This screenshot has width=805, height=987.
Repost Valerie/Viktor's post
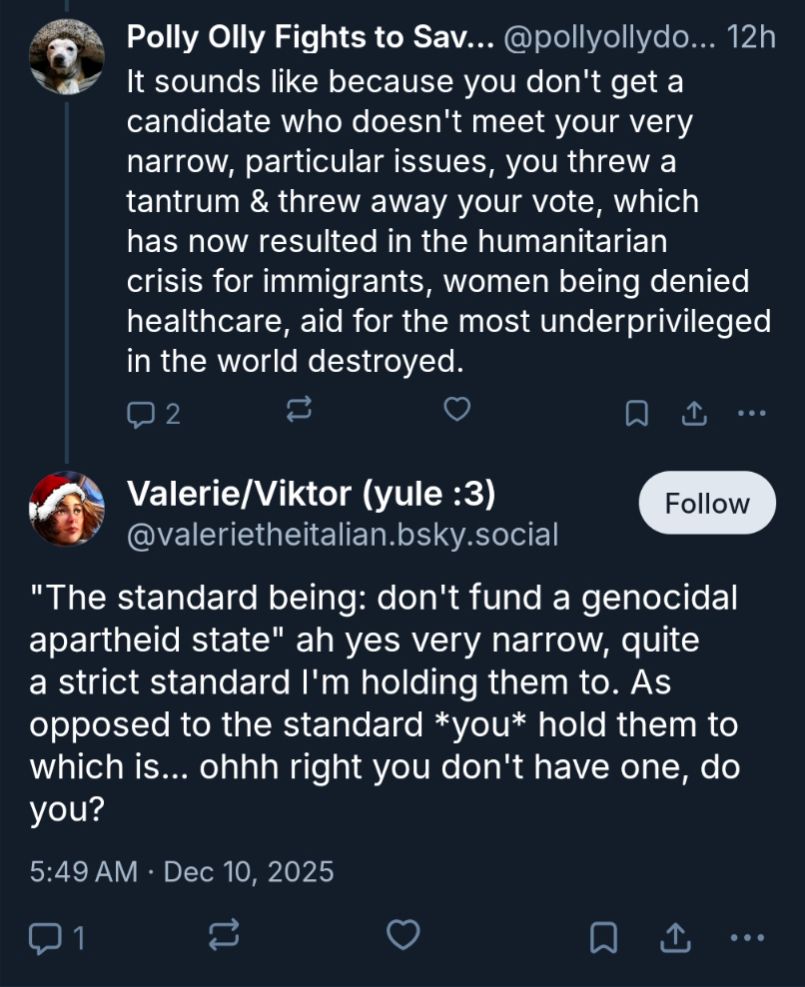(222, 936)
